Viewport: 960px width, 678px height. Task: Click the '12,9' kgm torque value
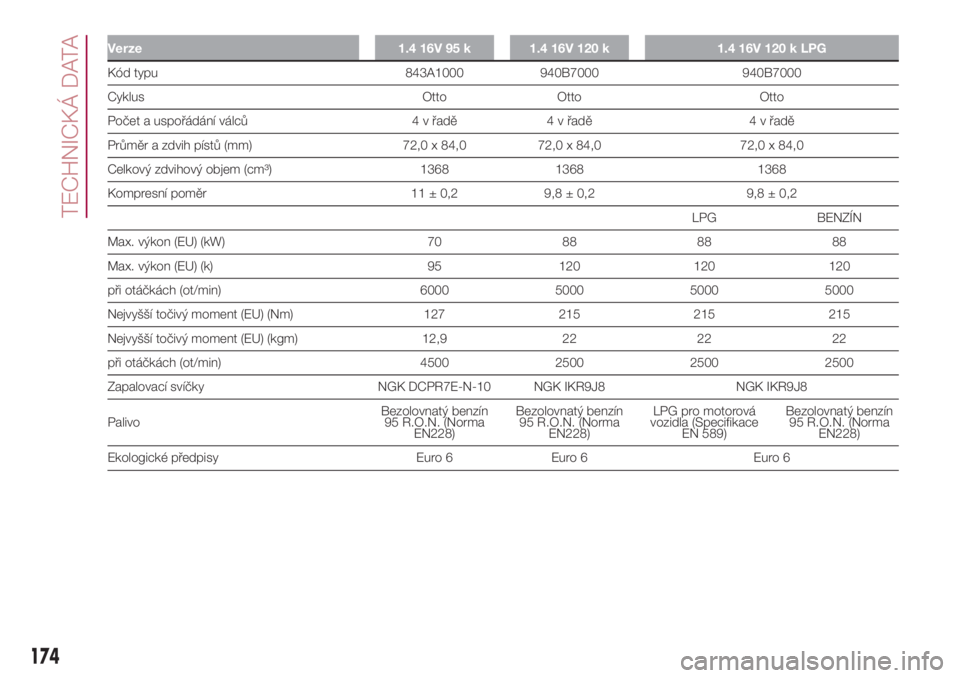[434, 339]
